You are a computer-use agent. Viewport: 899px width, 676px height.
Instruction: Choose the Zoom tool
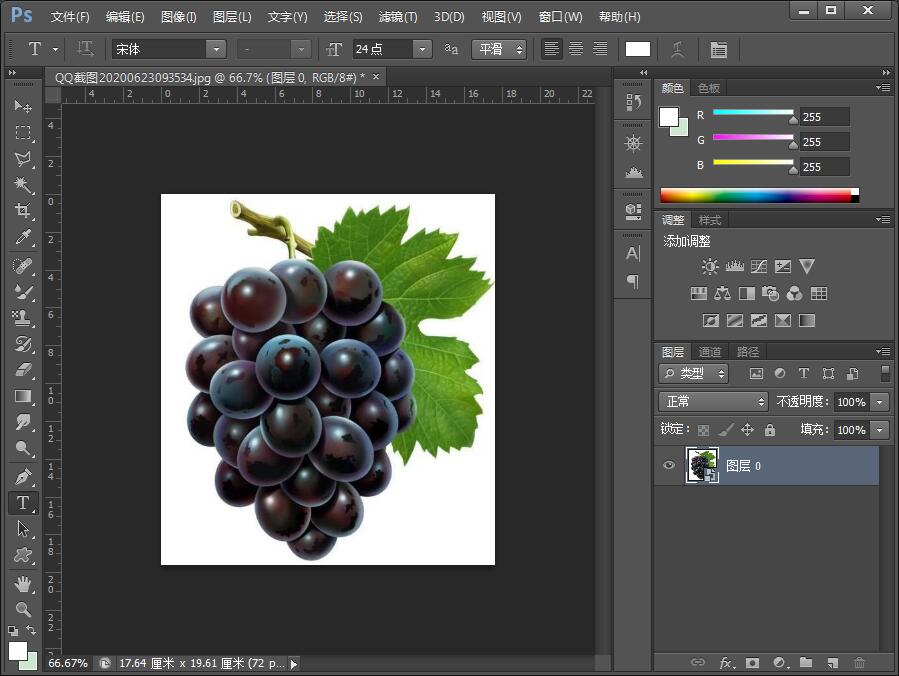(x=23, y=610)
